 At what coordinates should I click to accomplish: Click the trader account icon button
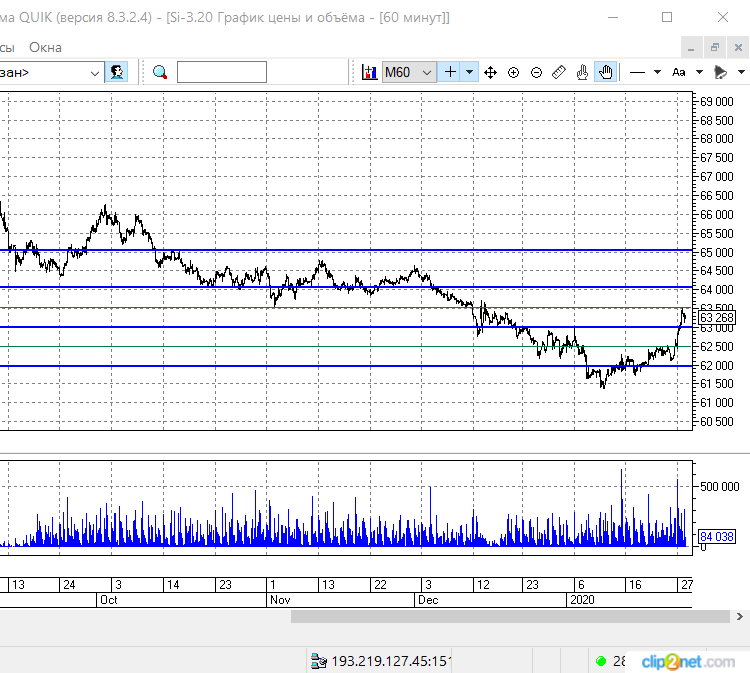click(x=116, y=72)
